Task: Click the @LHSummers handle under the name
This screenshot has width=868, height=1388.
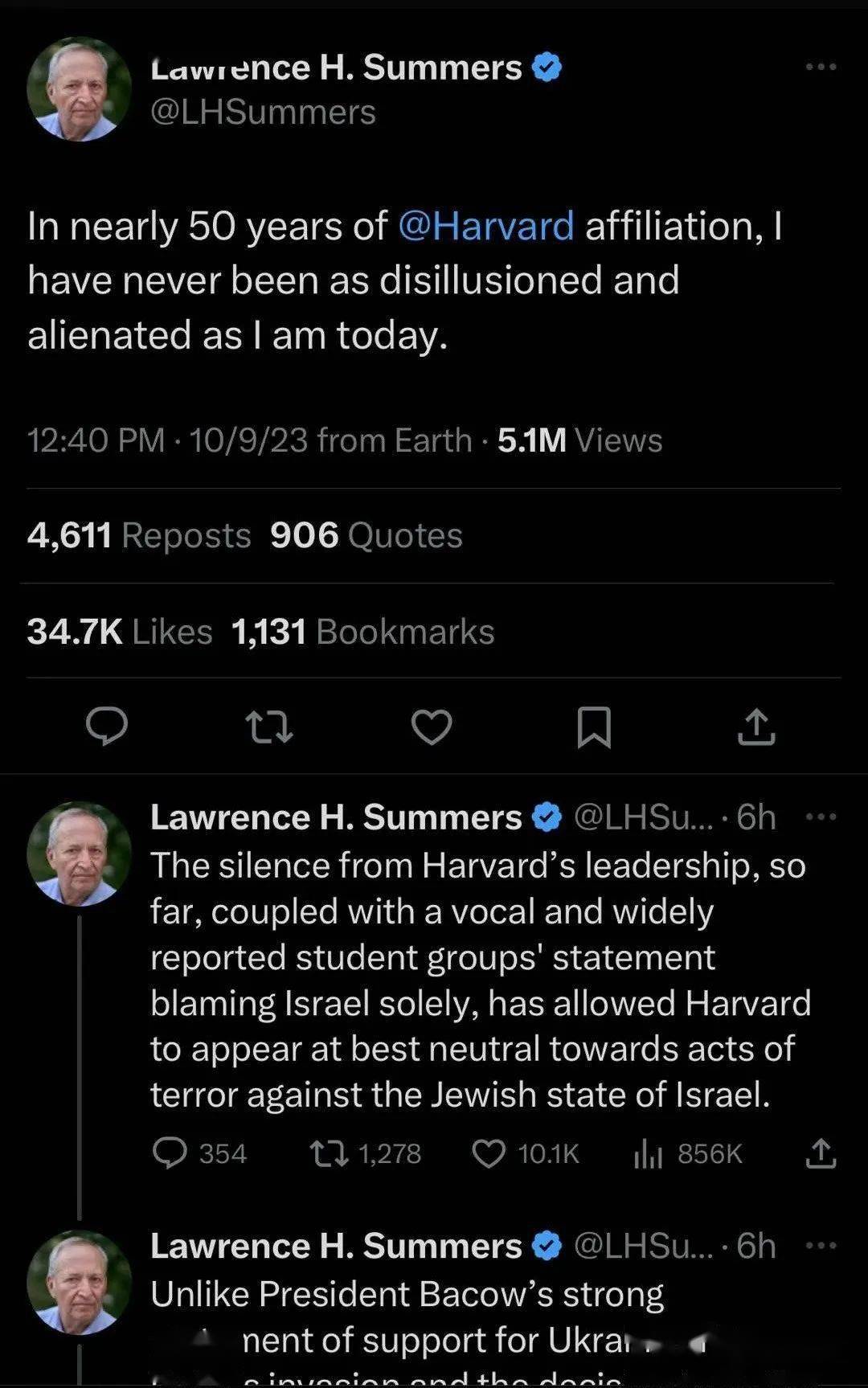Action: coord(264,113)
